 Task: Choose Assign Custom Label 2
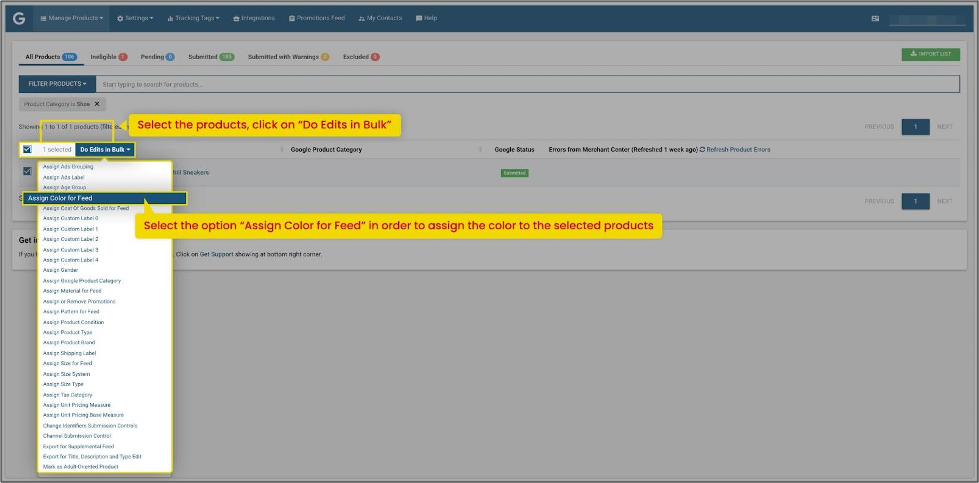(71, 239)
